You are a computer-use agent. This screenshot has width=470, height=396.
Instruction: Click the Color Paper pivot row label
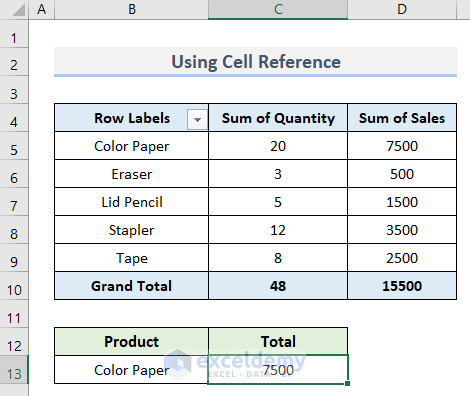pyautogui.click(x=132, y=146)
